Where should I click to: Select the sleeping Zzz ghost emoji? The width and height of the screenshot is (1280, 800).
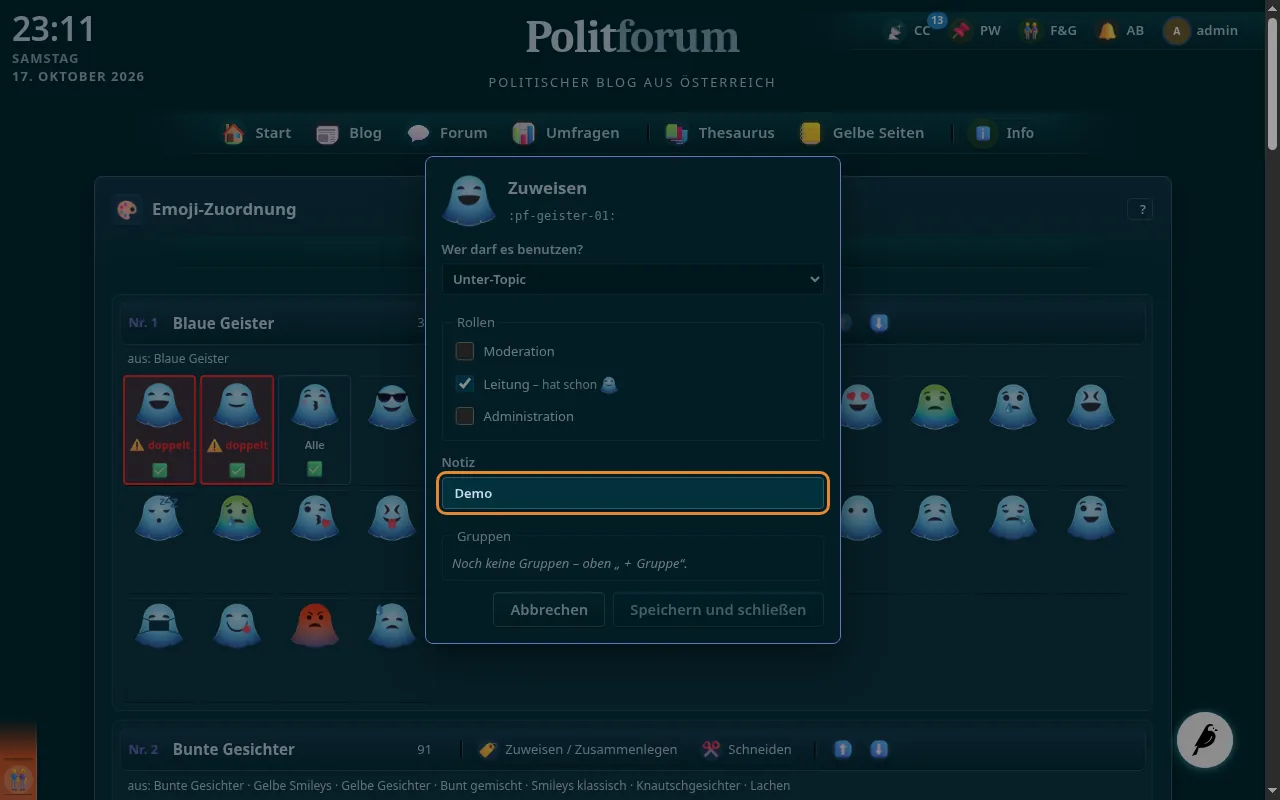(159, 517)
